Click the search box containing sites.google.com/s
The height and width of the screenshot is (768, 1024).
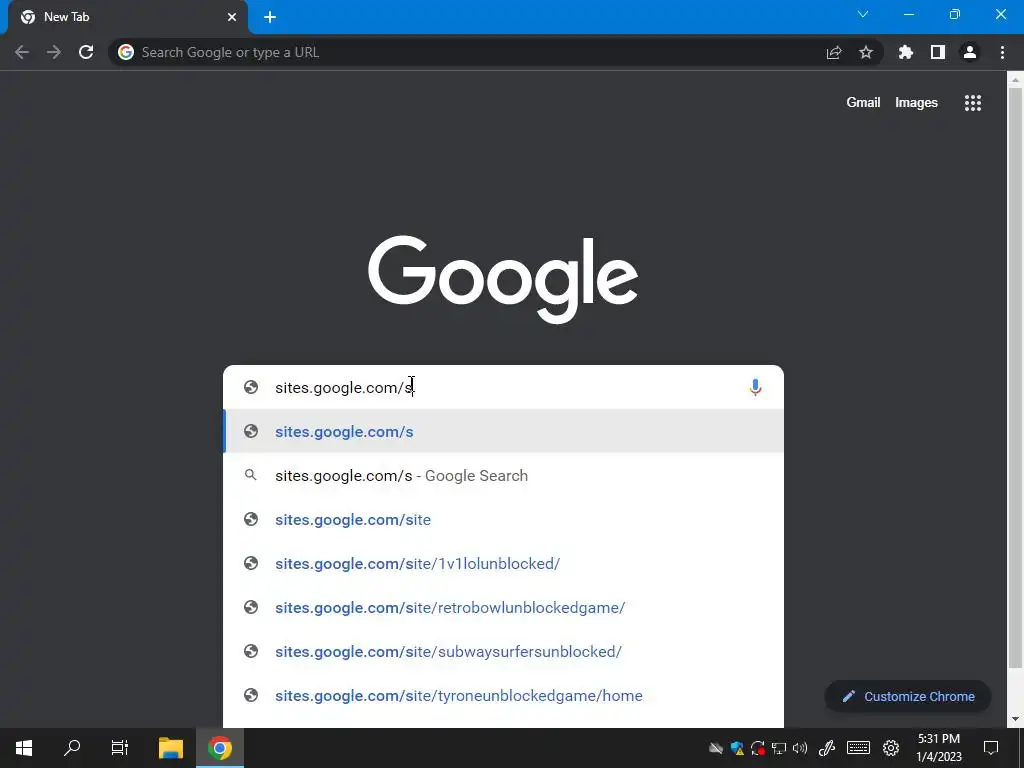coord(503,387)
